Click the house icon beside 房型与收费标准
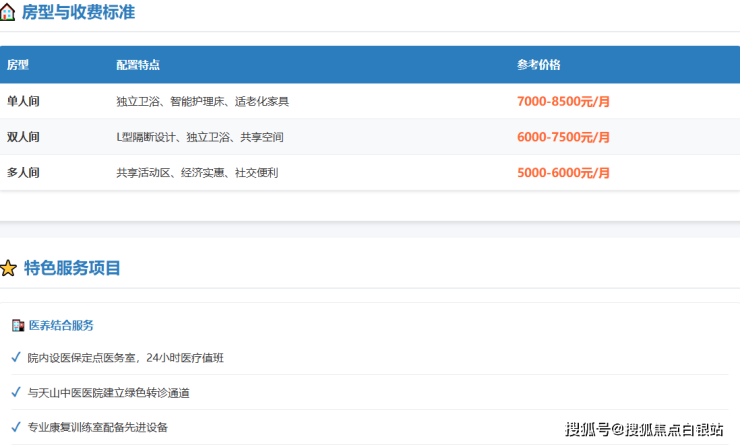Viewport: 740px width, 445px height. (x=8, y=13)
